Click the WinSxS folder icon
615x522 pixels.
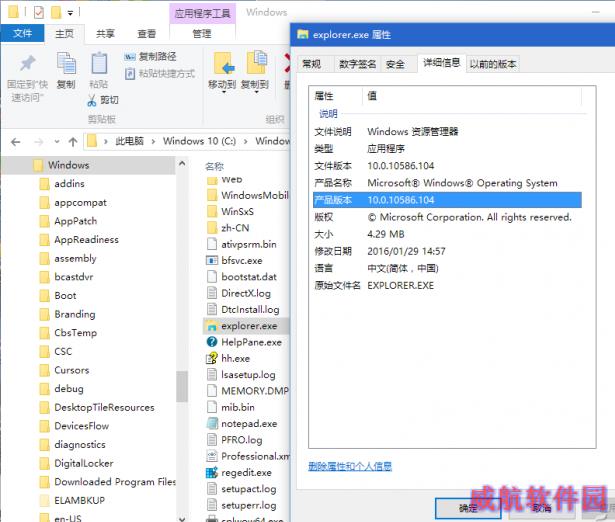pos(212,211)
